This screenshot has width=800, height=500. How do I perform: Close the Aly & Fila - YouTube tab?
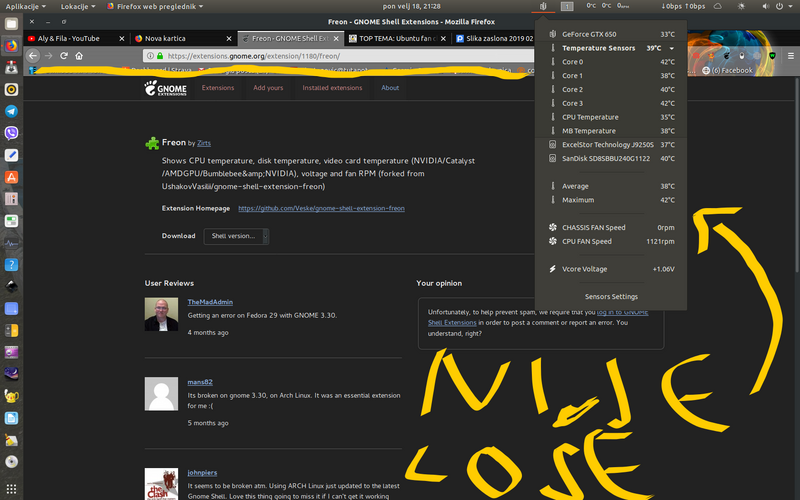(121, 38)
